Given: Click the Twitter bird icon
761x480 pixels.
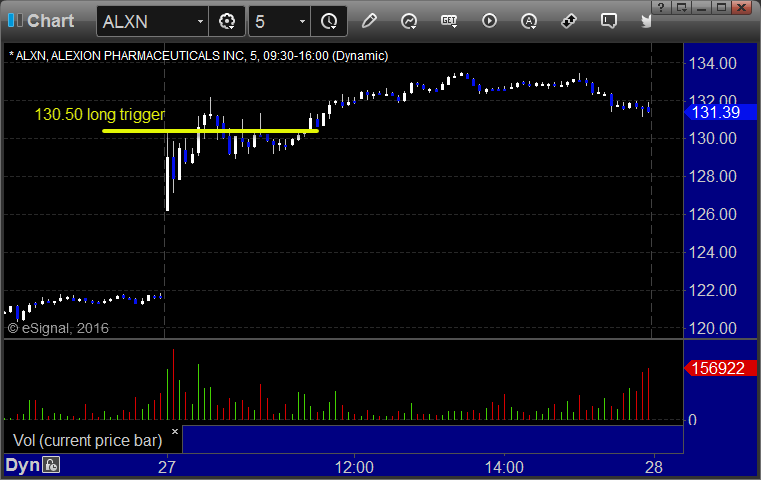Looking at the screenshot, I should 646,21.
